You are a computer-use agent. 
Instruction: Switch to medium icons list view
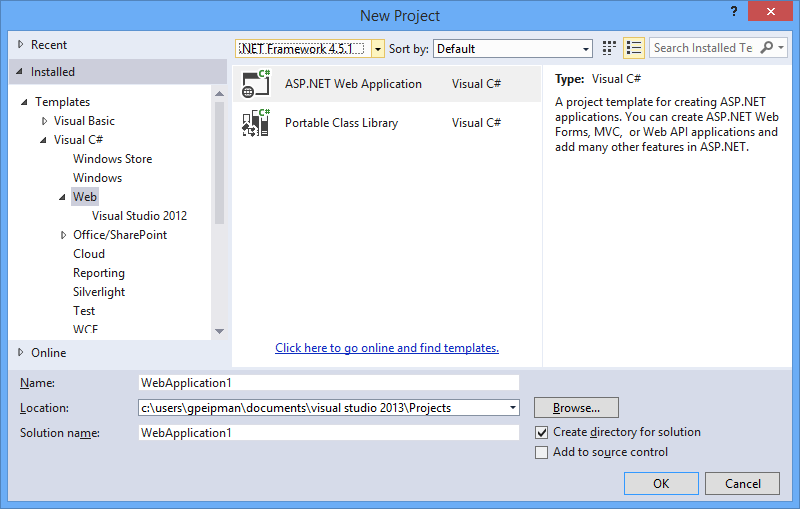(x=634, y=48)
